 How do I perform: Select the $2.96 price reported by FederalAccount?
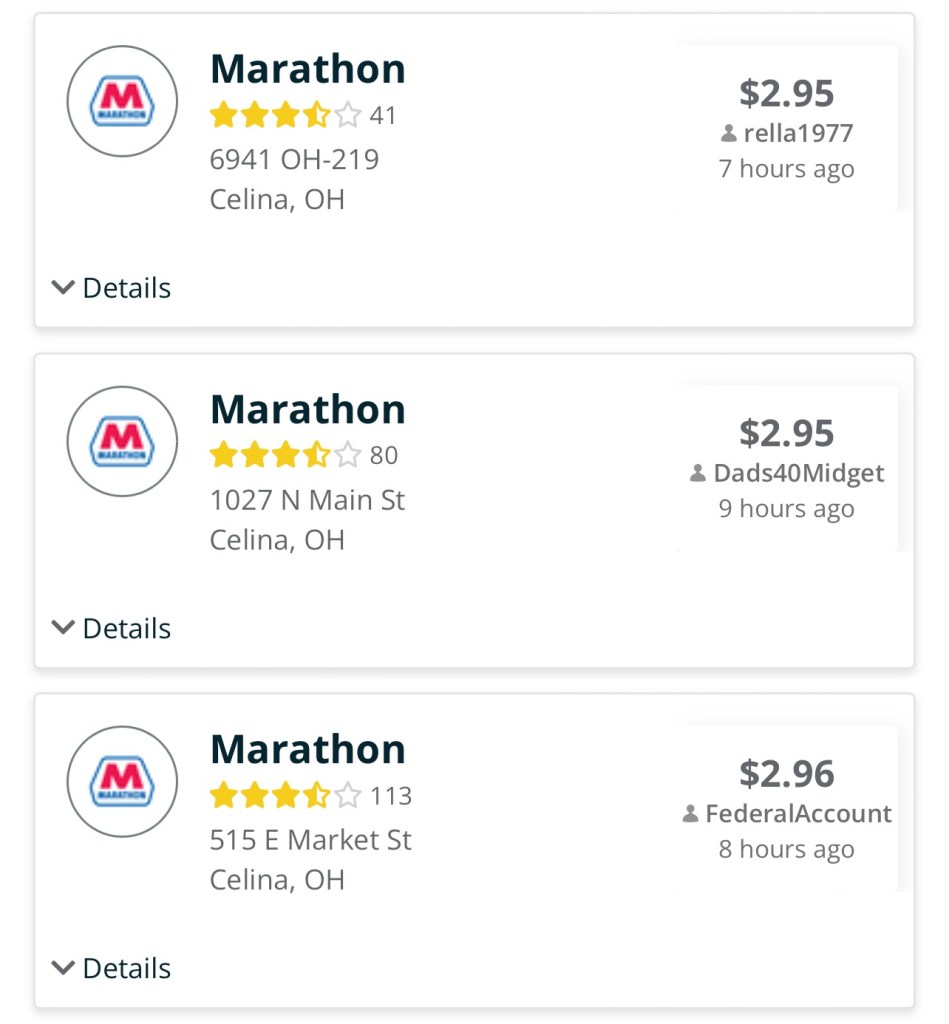(x=786, y=773)
